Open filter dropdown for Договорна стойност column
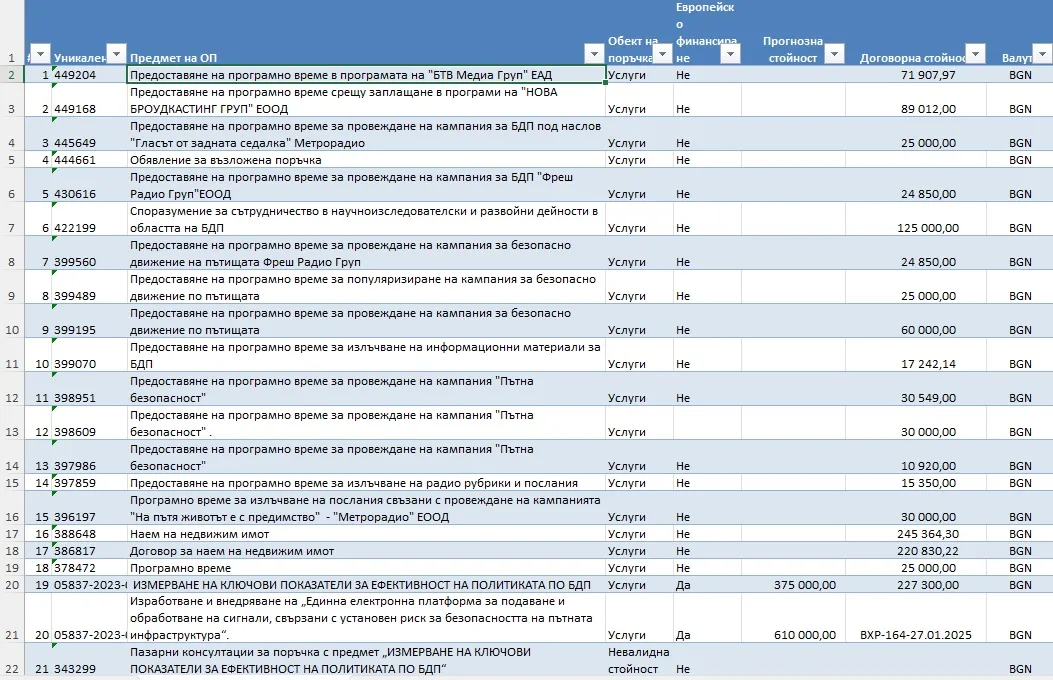 [975, 53]
